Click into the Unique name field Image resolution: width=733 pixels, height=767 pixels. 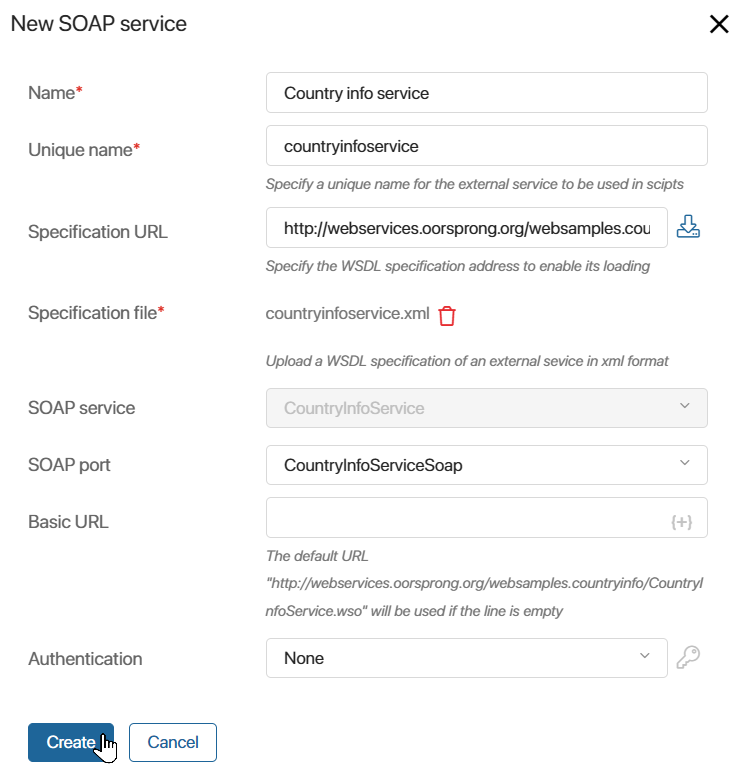point(486,146)
